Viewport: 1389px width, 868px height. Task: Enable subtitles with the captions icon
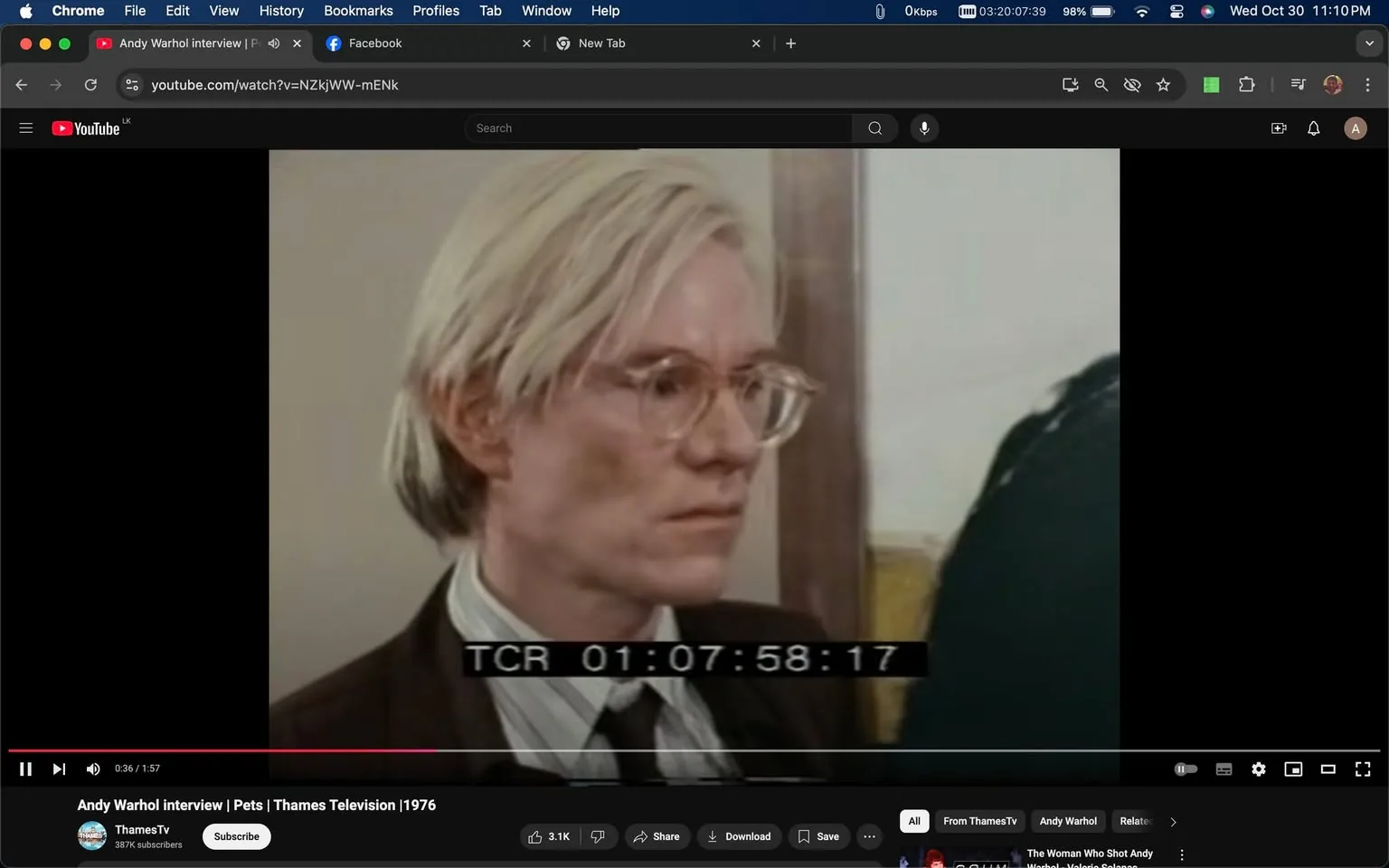pyautogui.click(x=1224, y=769)
